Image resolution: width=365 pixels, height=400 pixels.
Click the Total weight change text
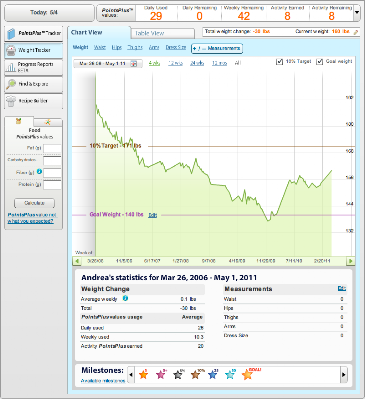[x=237, y=31]
